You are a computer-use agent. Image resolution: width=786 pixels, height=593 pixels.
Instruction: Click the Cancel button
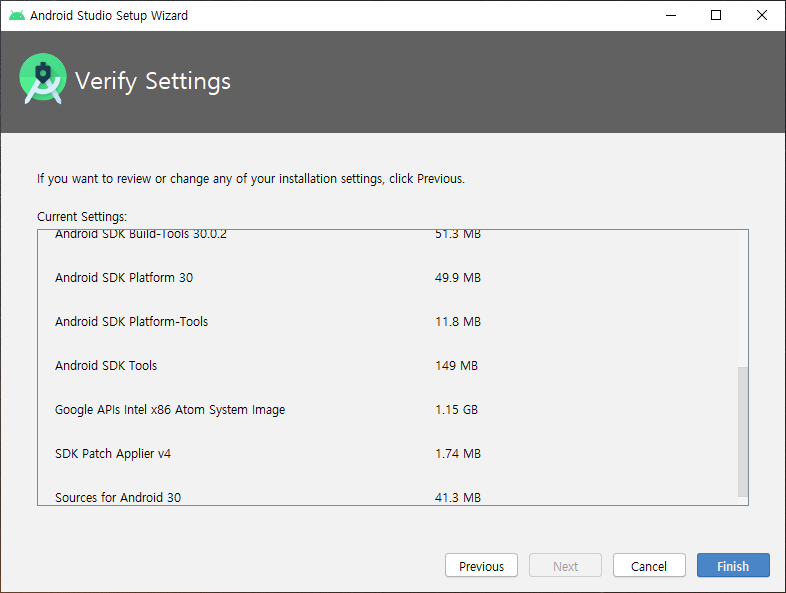(x=649, y=565)
